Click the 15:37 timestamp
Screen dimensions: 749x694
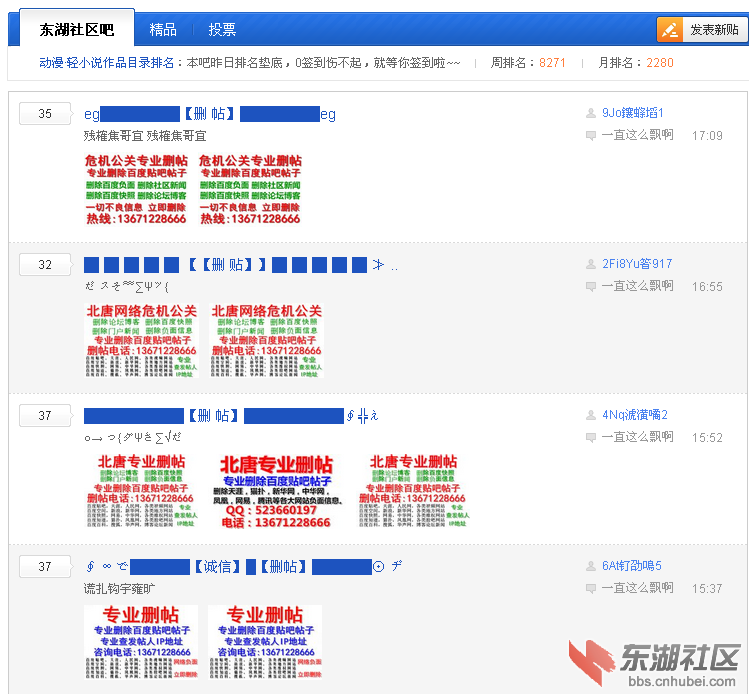tap(707, 588)
